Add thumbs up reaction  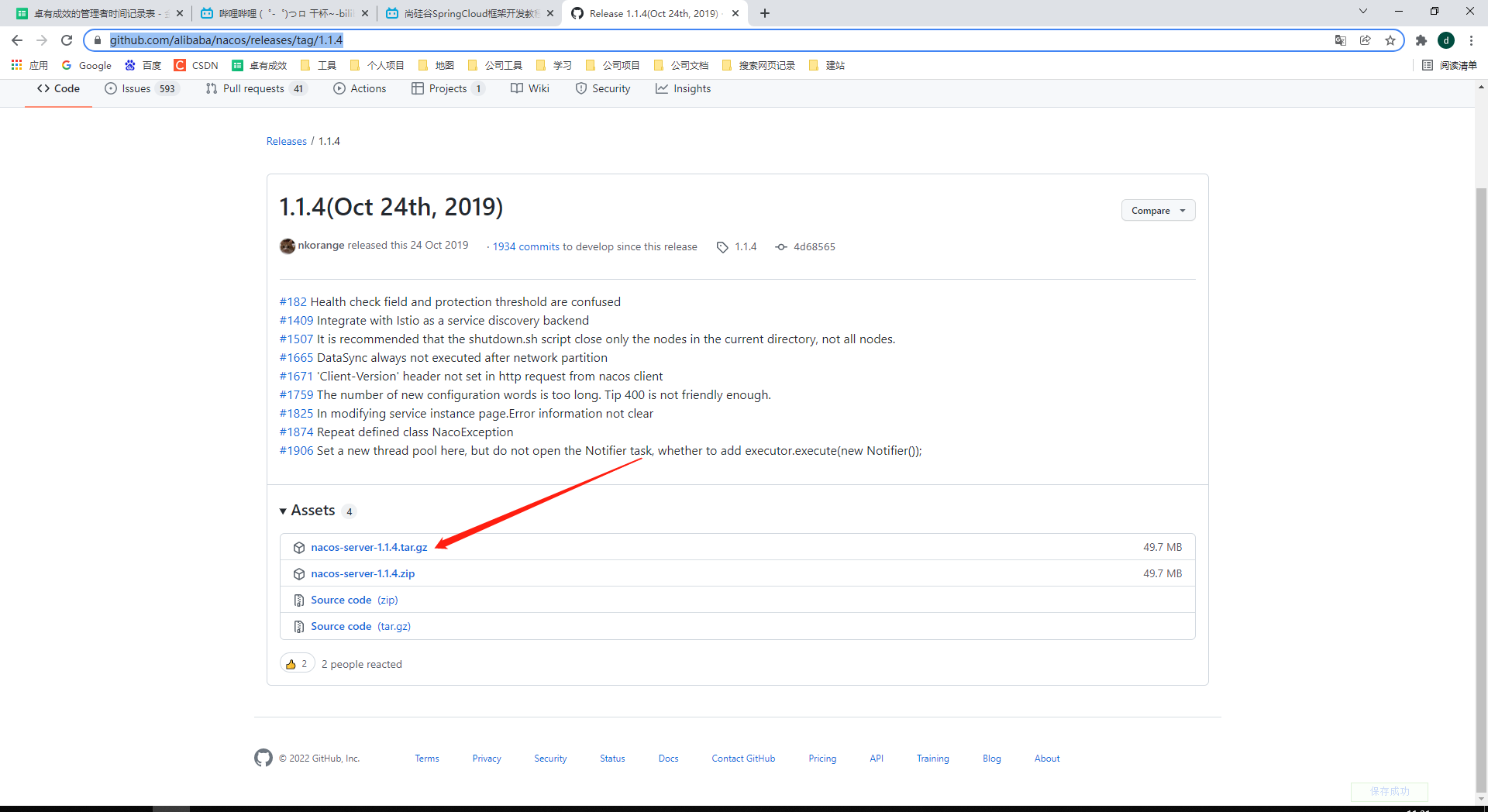coord(297,664)
